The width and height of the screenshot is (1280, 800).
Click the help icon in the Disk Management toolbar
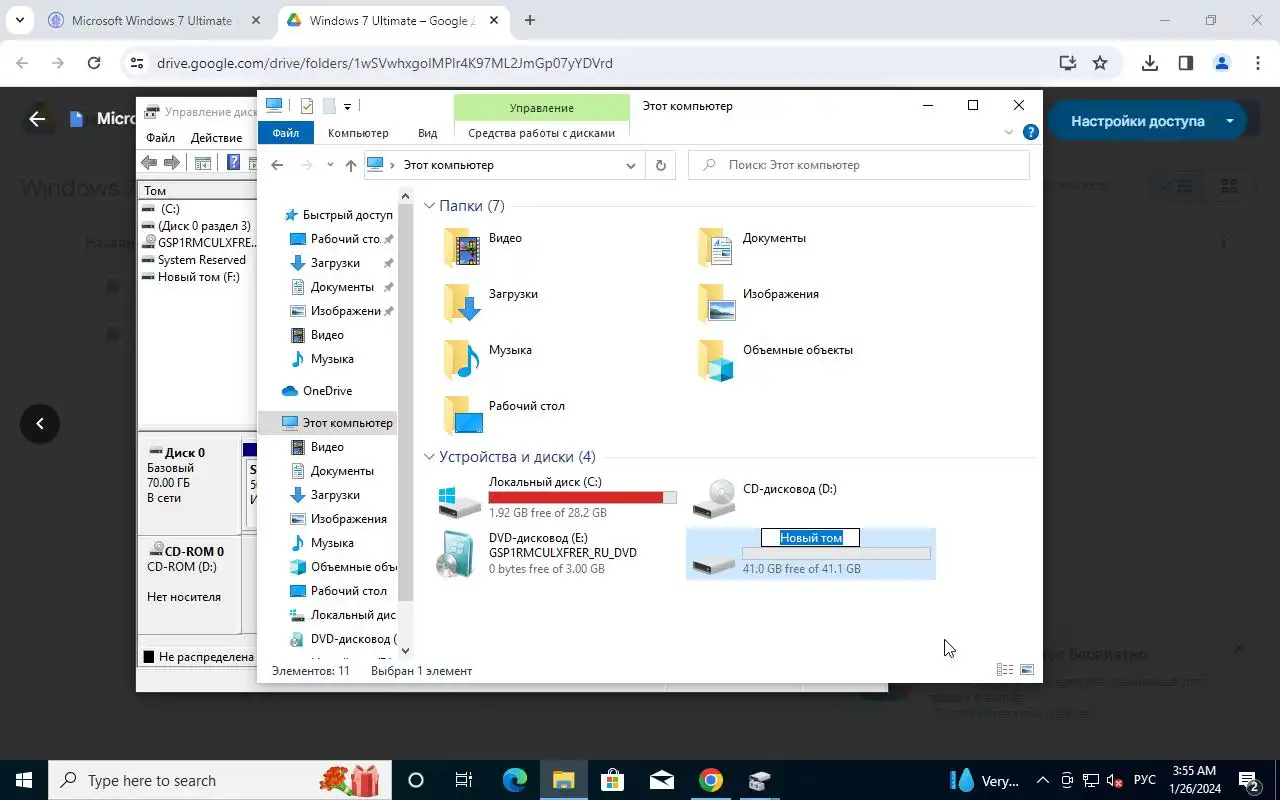[x=234, y=163]
